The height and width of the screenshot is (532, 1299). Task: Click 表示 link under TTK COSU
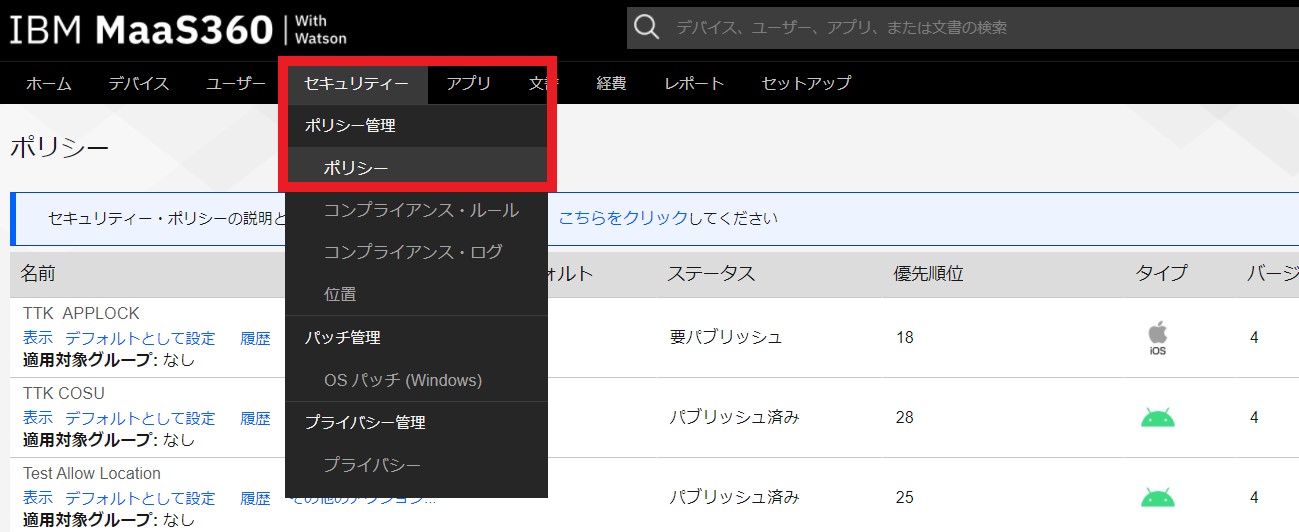pyautogui.click(x=38, y=418)
